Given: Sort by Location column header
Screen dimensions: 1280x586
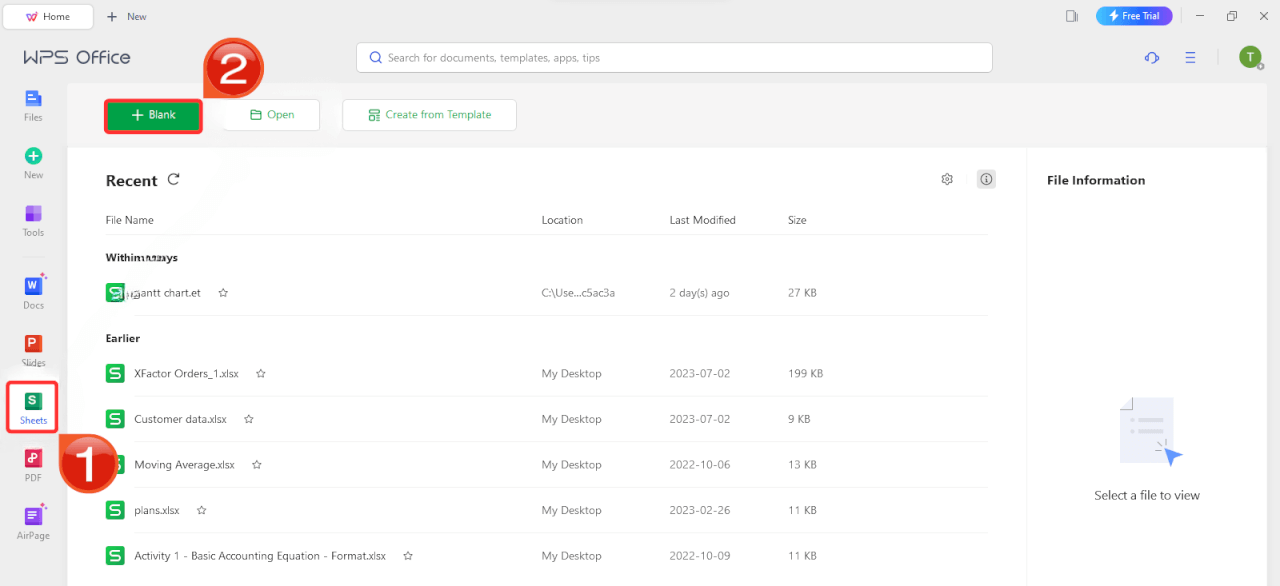Looking at the screenshot, I should pos(562,220).
